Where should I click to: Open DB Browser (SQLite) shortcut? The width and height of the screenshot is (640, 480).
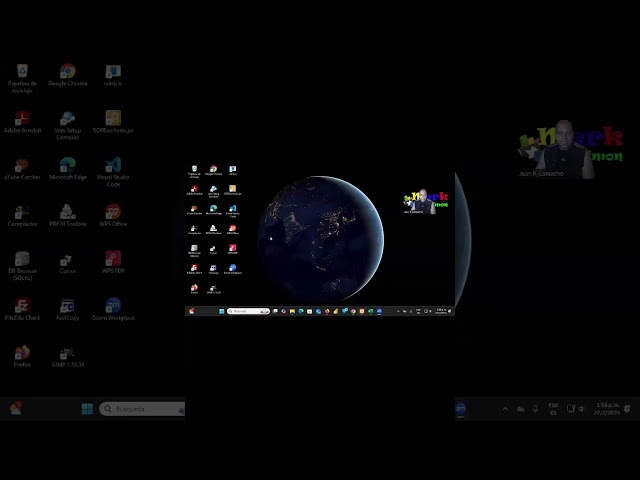pos(21,260)
